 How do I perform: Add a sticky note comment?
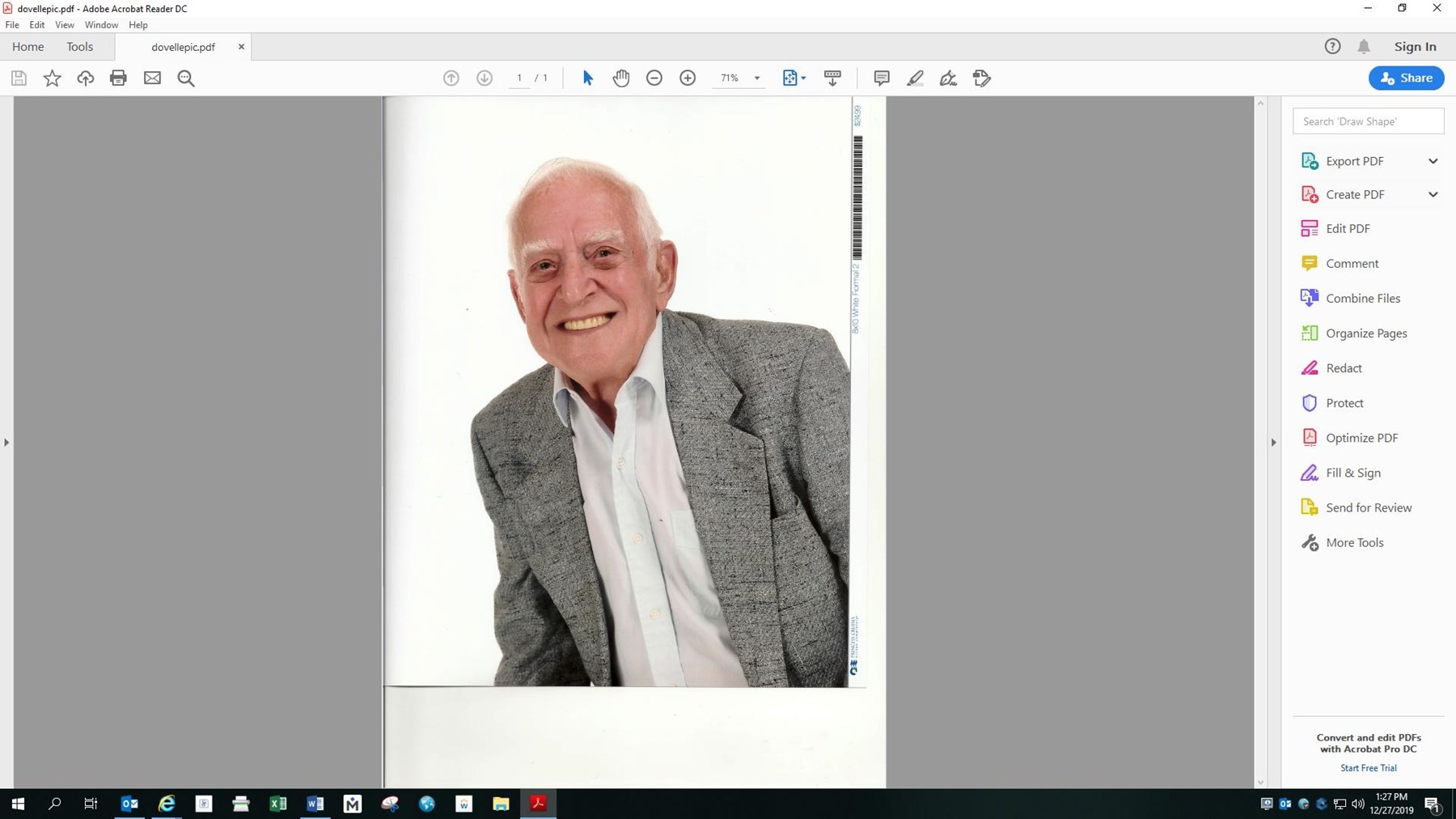881,78
